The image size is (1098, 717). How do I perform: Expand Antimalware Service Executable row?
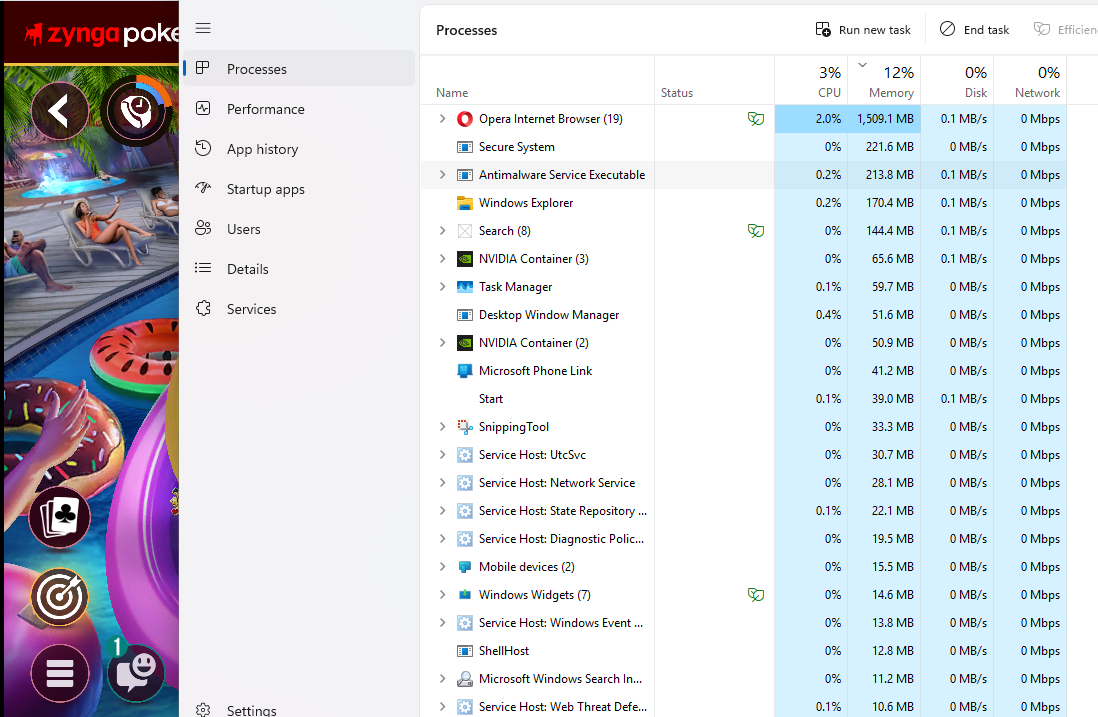click(x=442, y=174)
